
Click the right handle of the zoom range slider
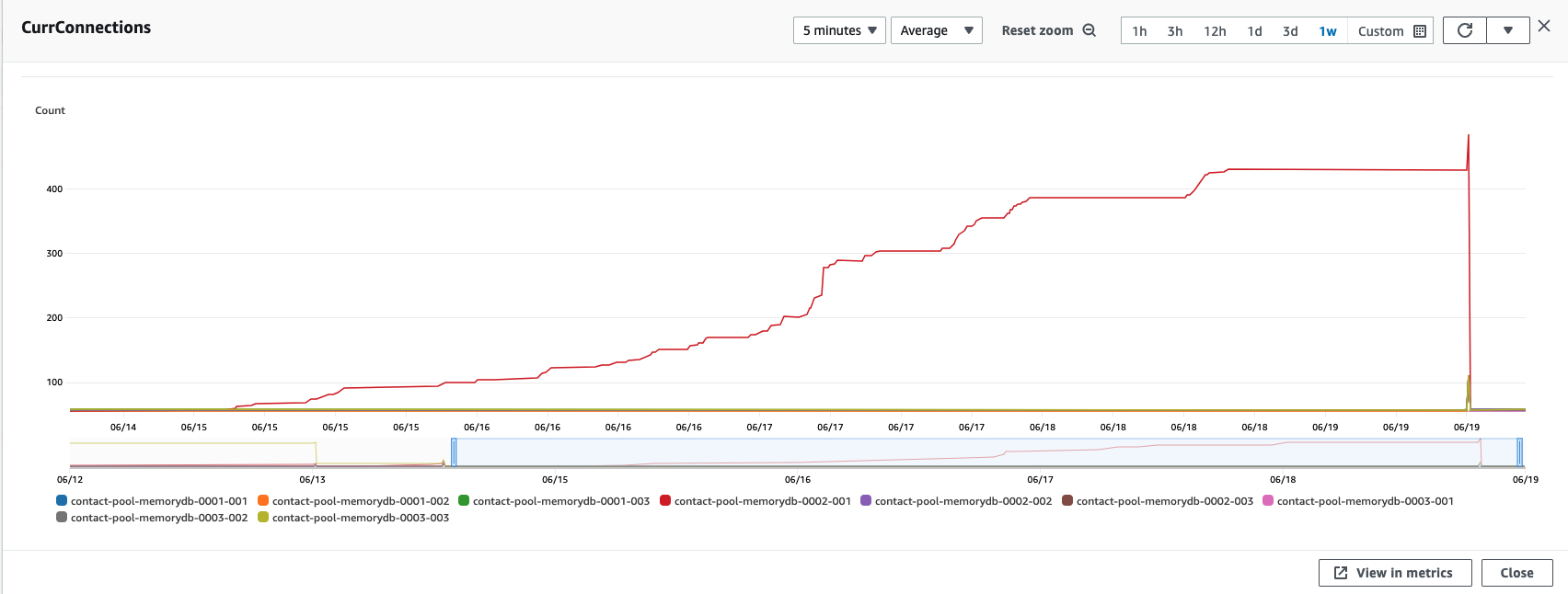[x=1520, y=452]
